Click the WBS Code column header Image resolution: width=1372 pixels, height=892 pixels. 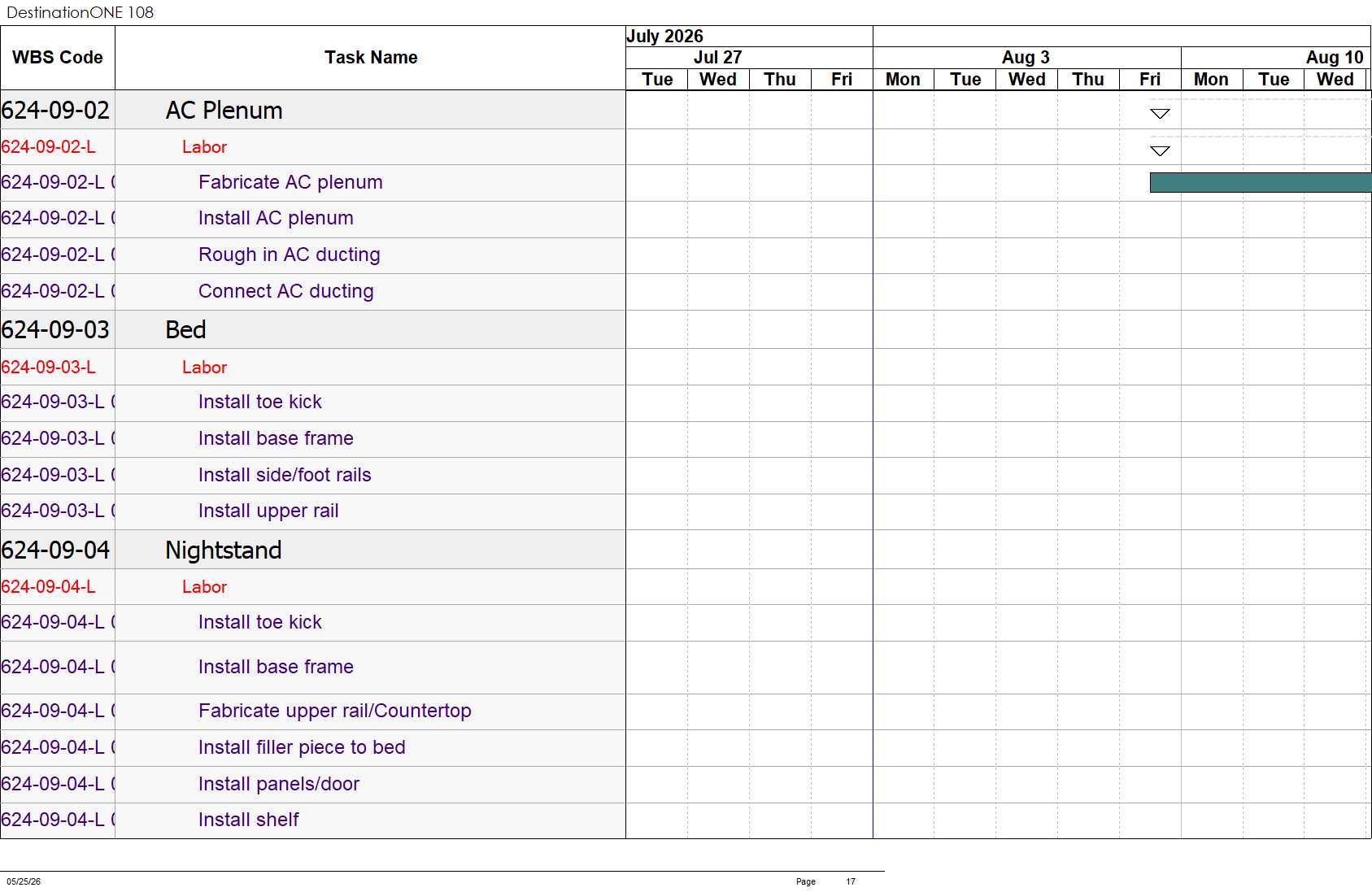coord(58,58)
